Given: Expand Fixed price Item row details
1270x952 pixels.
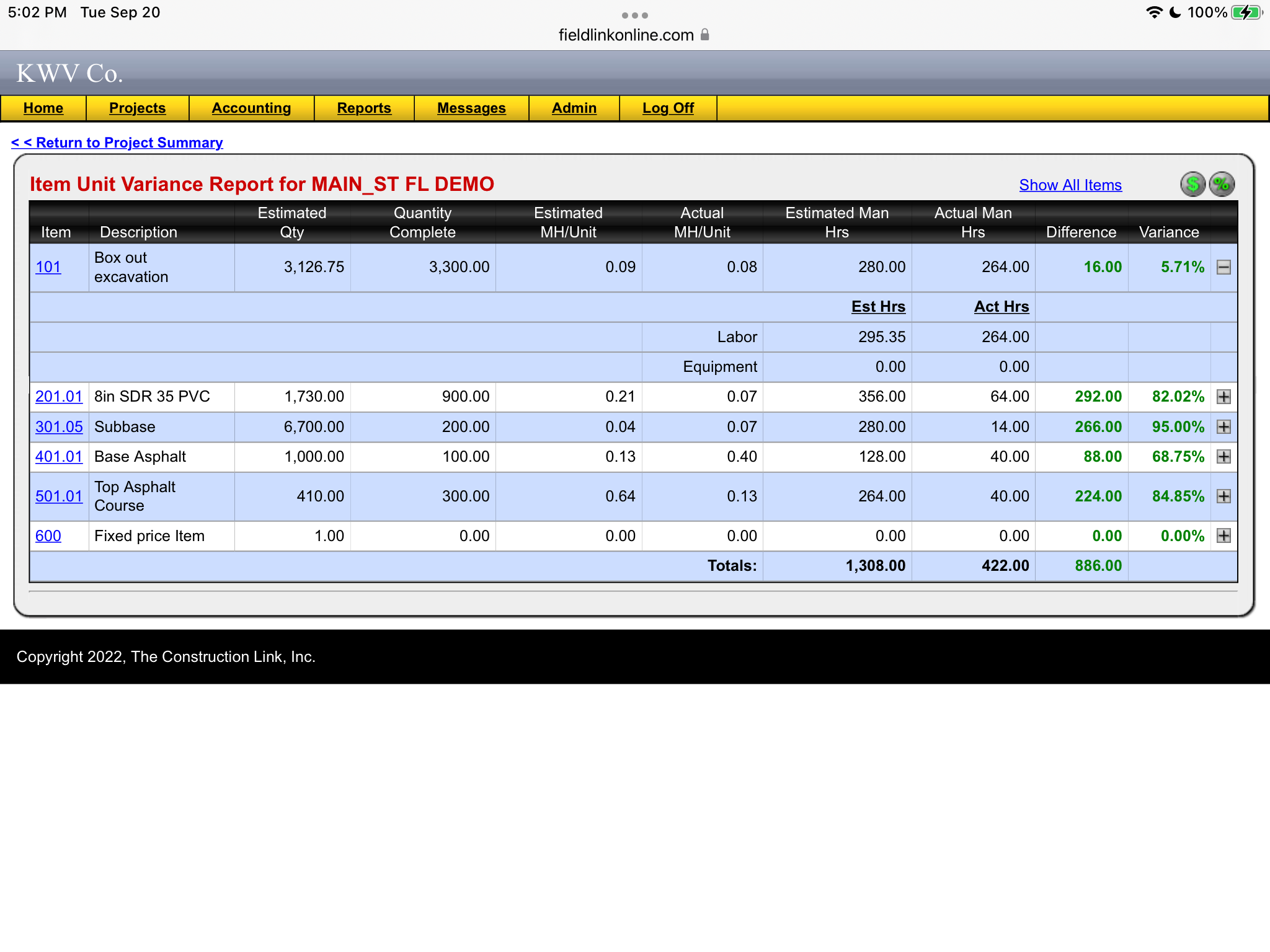Looking at the screenshot, I should 1223,536.
